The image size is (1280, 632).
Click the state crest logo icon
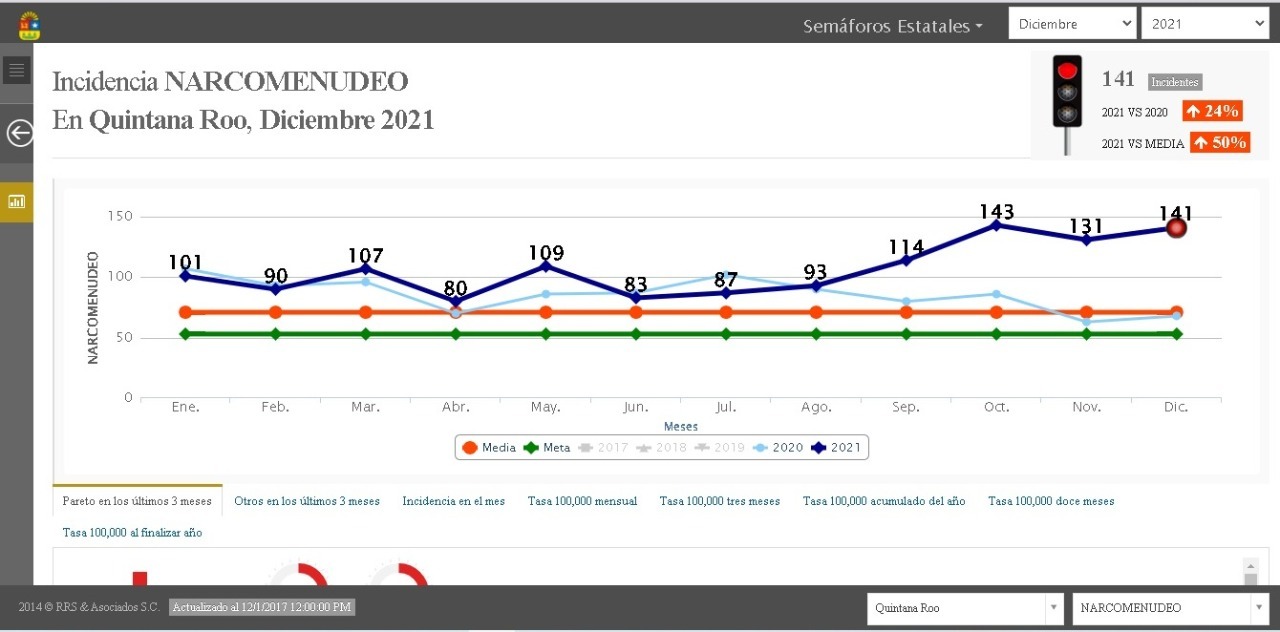point(30,25)
